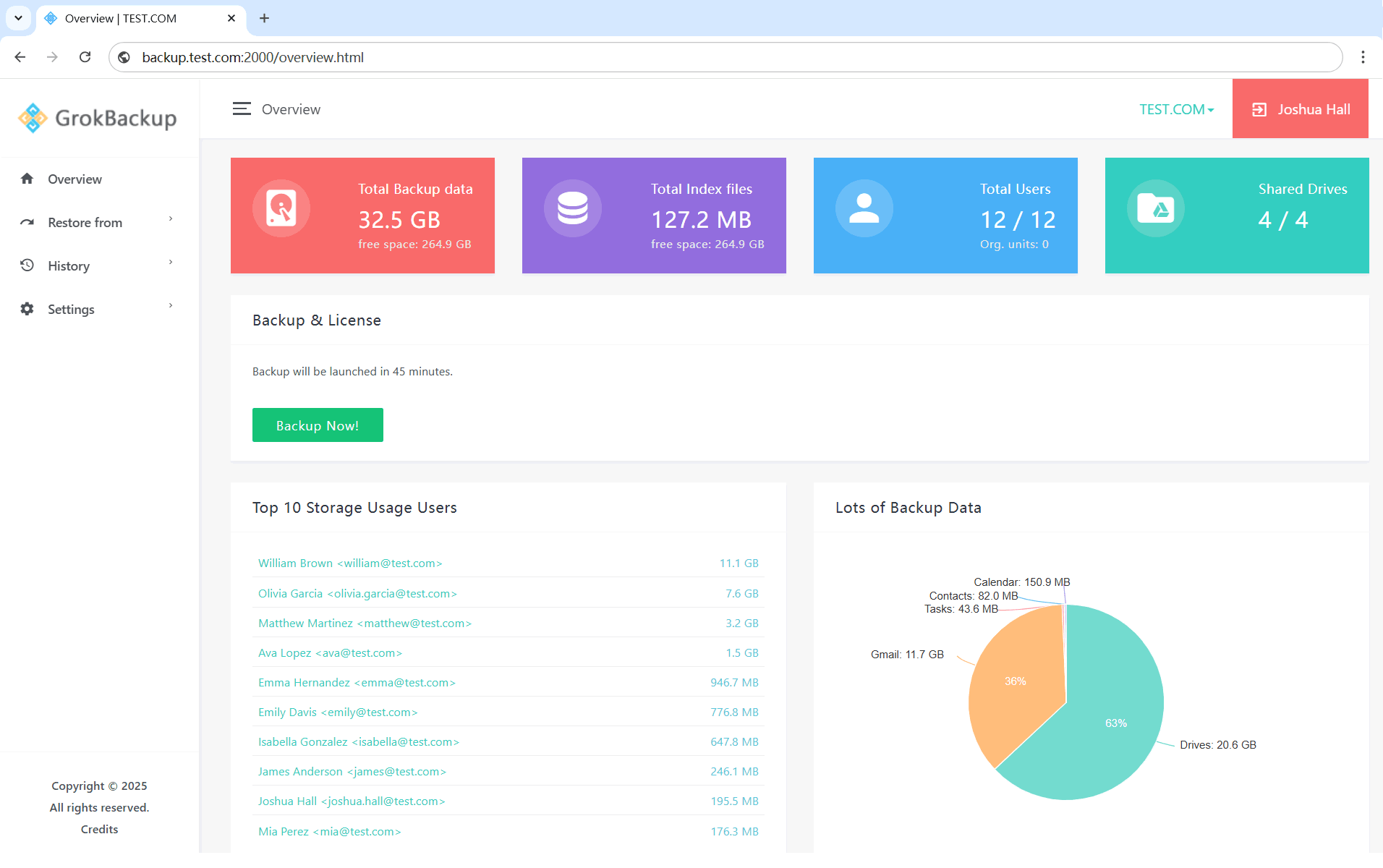The height and width of the screenshot is (868, 1383).
Task: Click the Tasks: 43.6 MB chart label
Action: pyautogui.click(x=961, y=608)
